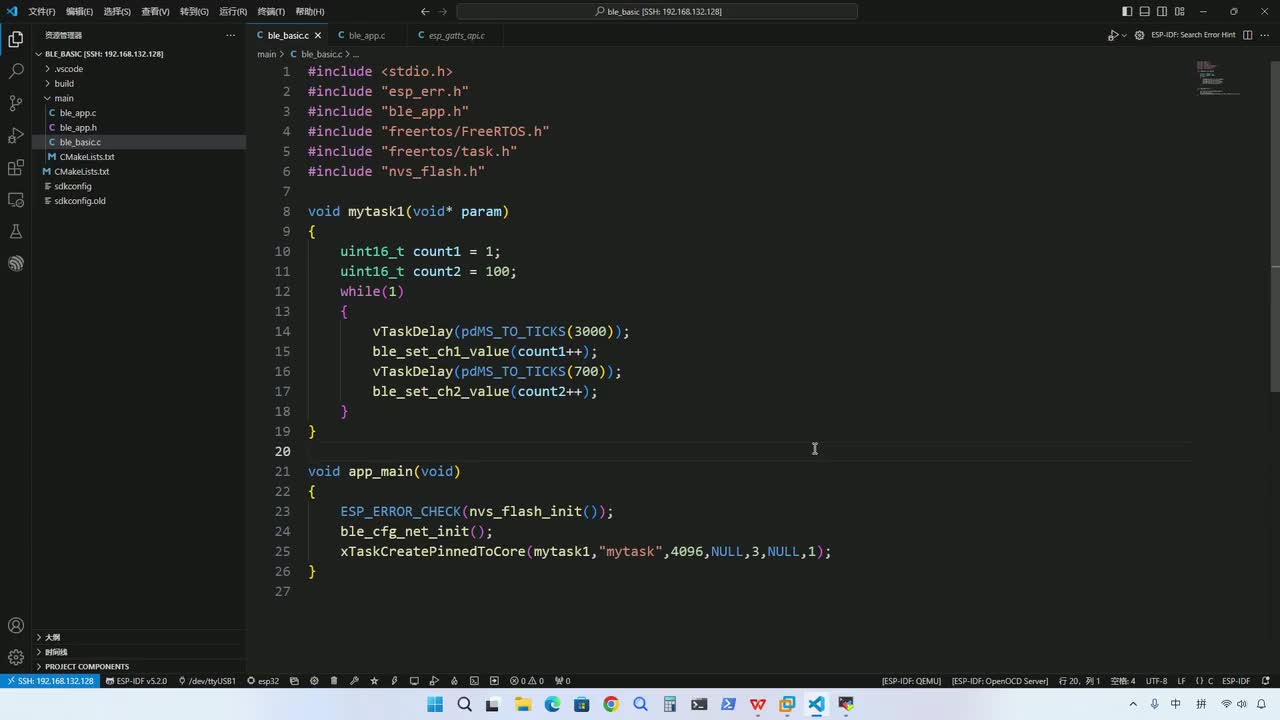Screen dimensions: 1280x720
Task: Click the split editor right icon
Action: coord(1248,35)
